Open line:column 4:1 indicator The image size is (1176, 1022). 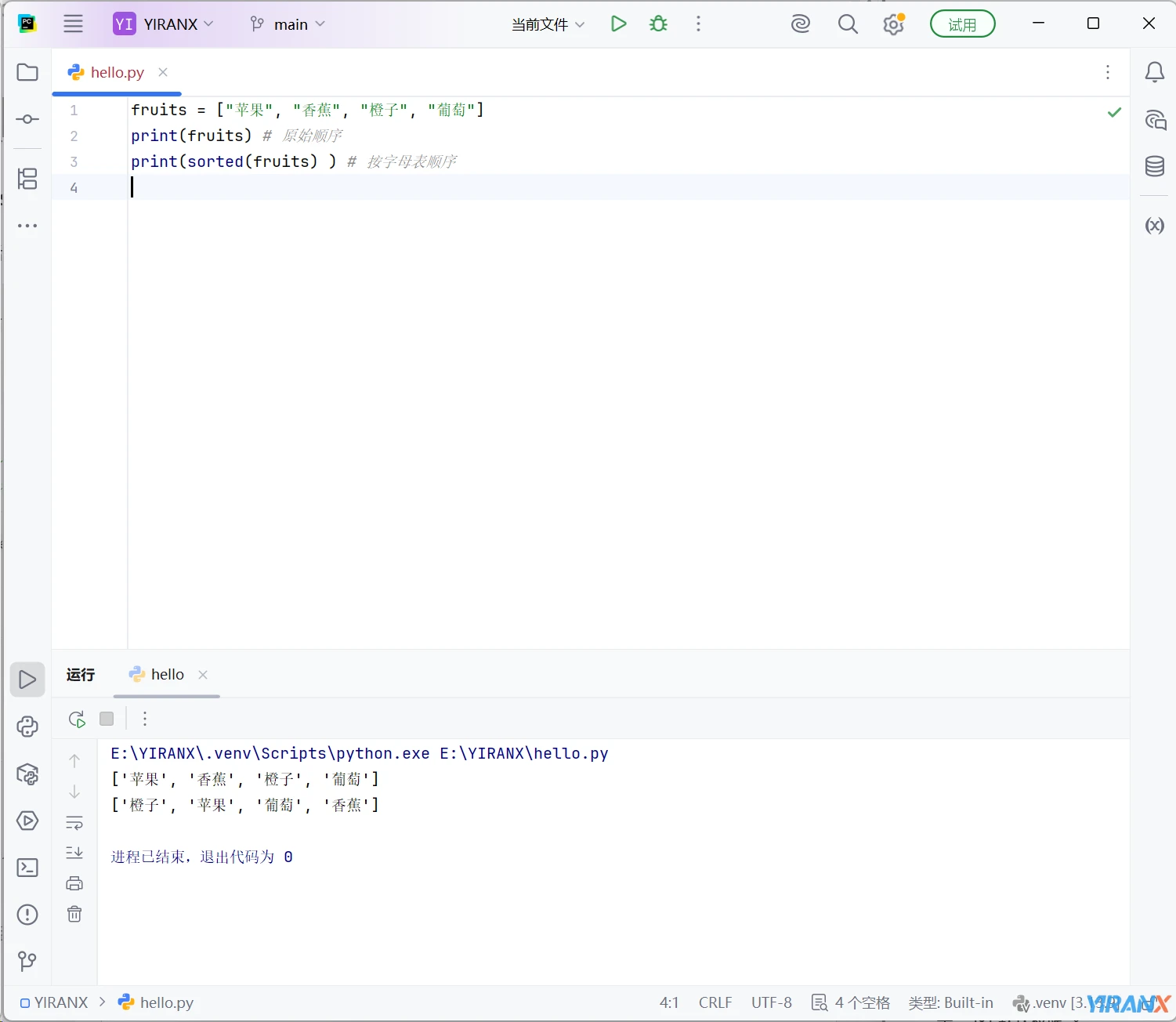[669, 1002]
